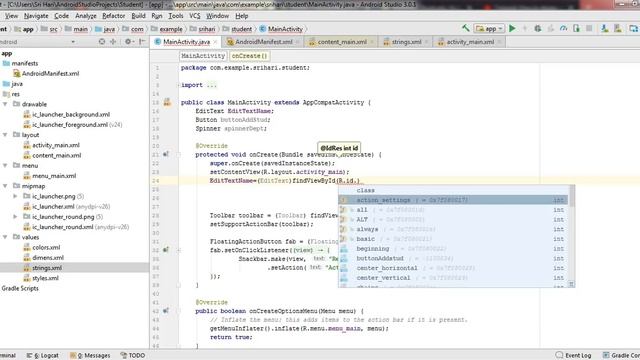Click the override gutter icon beside onCreate line
The image size is (640, 360).
tap(166, 154)
